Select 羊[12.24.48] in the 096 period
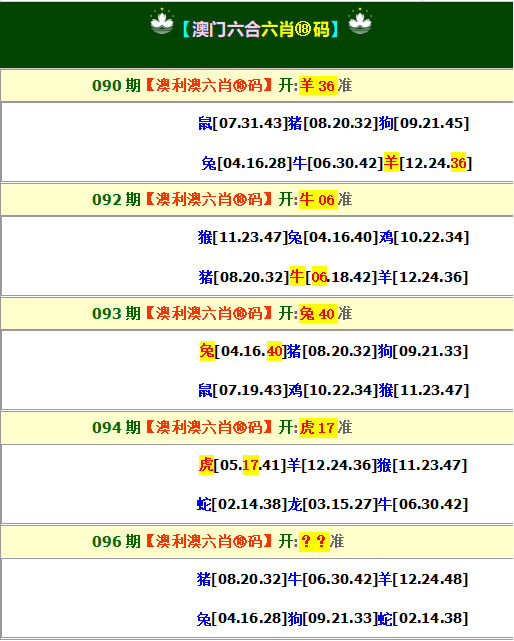 (x=423, y=579)
